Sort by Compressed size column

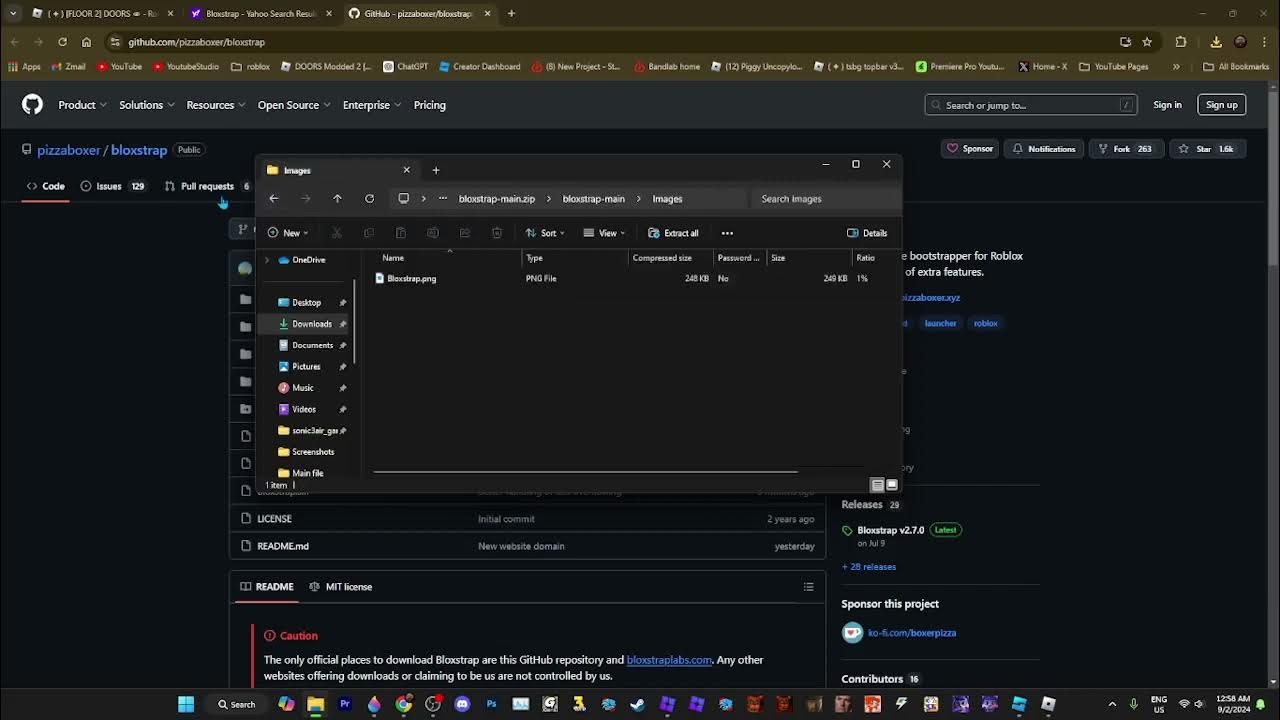[x=668, y=258]
